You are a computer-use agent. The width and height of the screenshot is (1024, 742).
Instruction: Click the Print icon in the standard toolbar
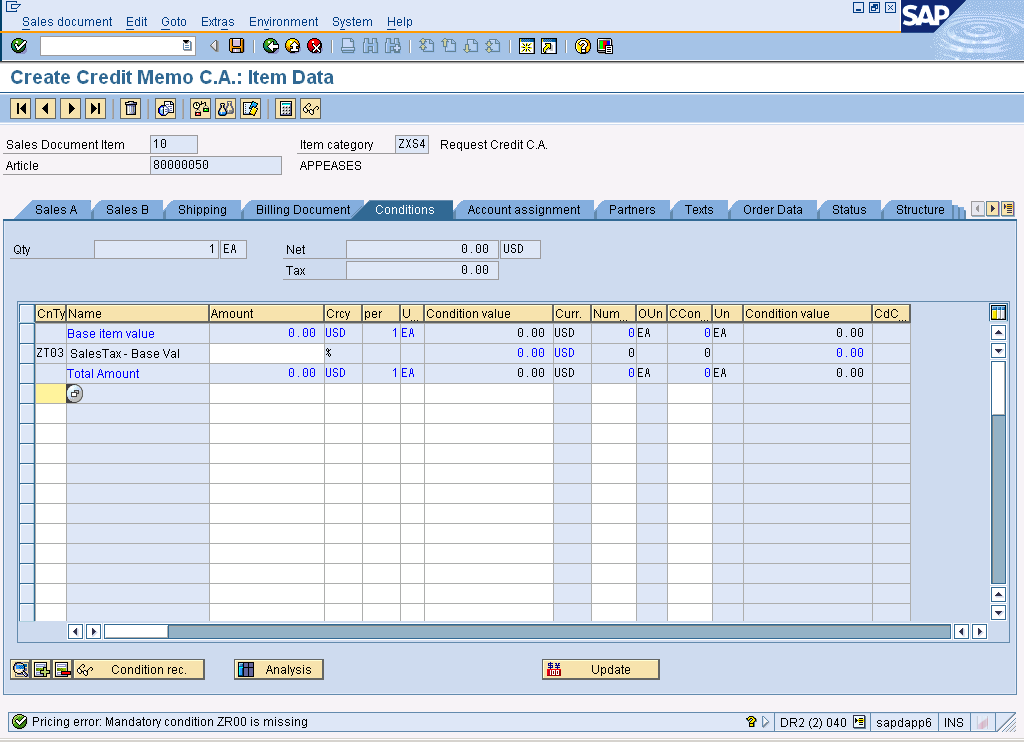(348, 46)
